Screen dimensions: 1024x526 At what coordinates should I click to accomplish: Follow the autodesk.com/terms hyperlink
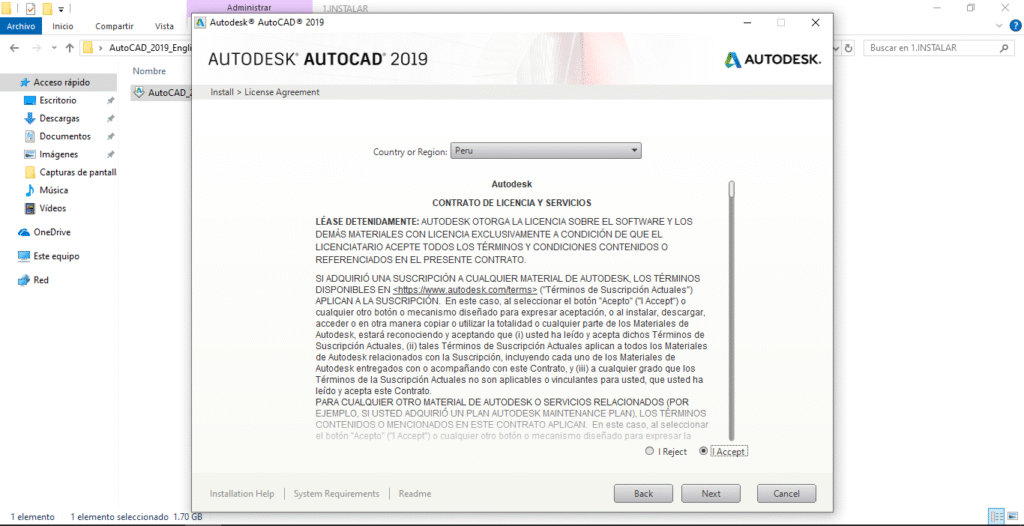[465, 289]
